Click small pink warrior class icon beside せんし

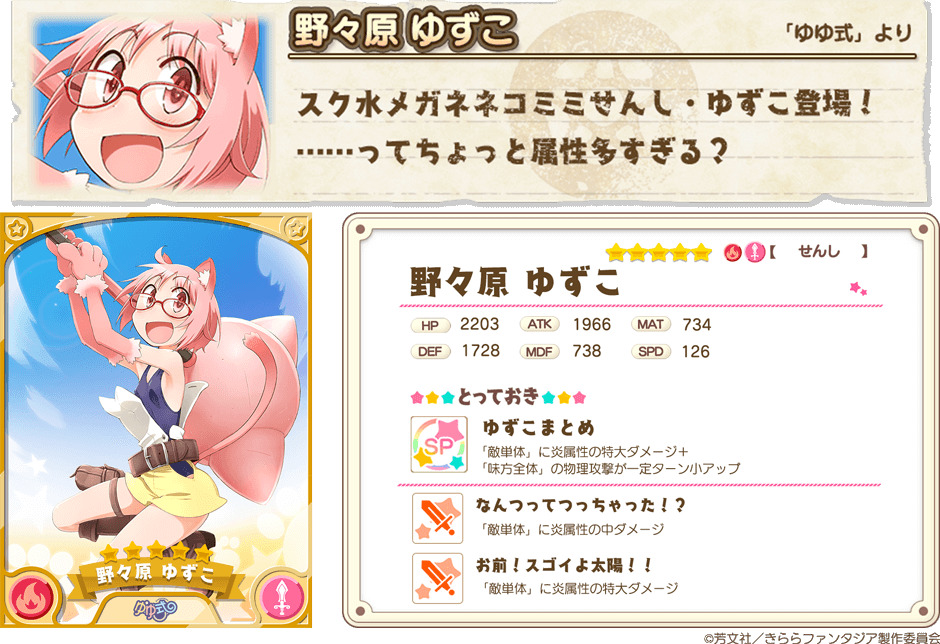pyautogui.click(x=754, y=253)
